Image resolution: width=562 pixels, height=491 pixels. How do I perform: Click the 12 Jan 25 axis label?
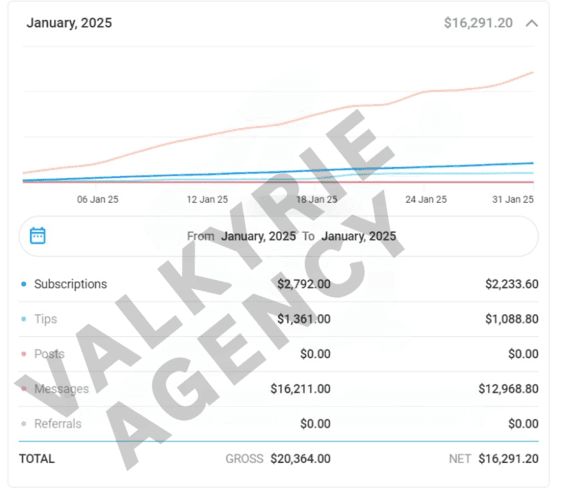coord(207,200)
